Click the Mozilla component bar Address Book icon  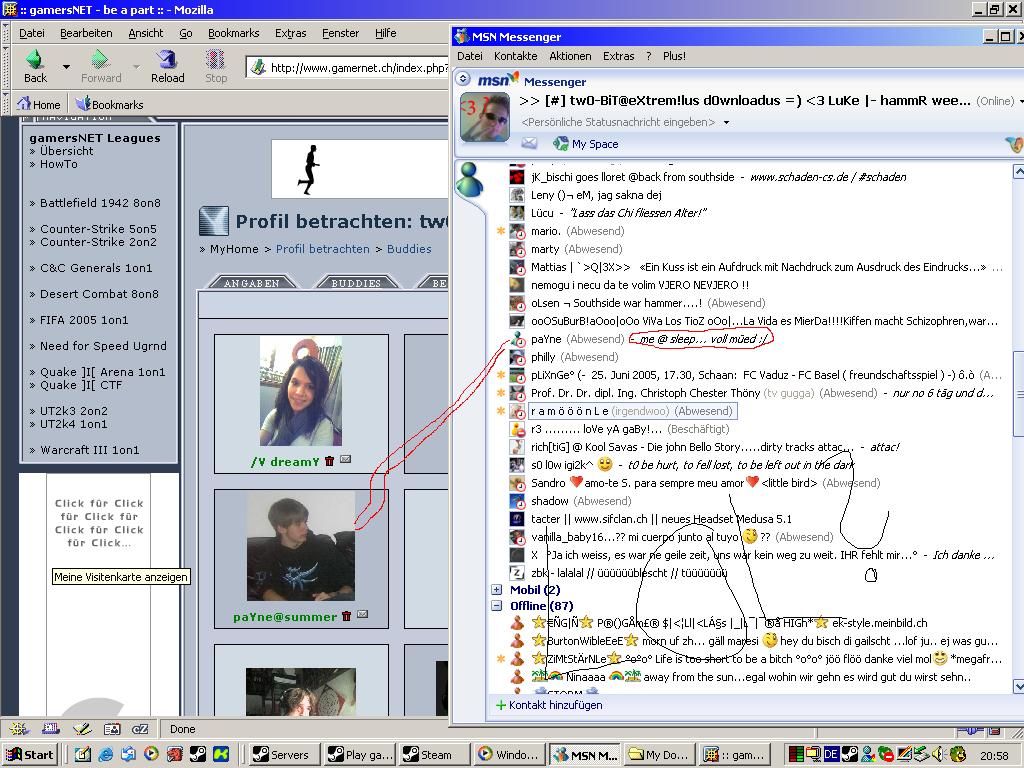coord(112,729)
